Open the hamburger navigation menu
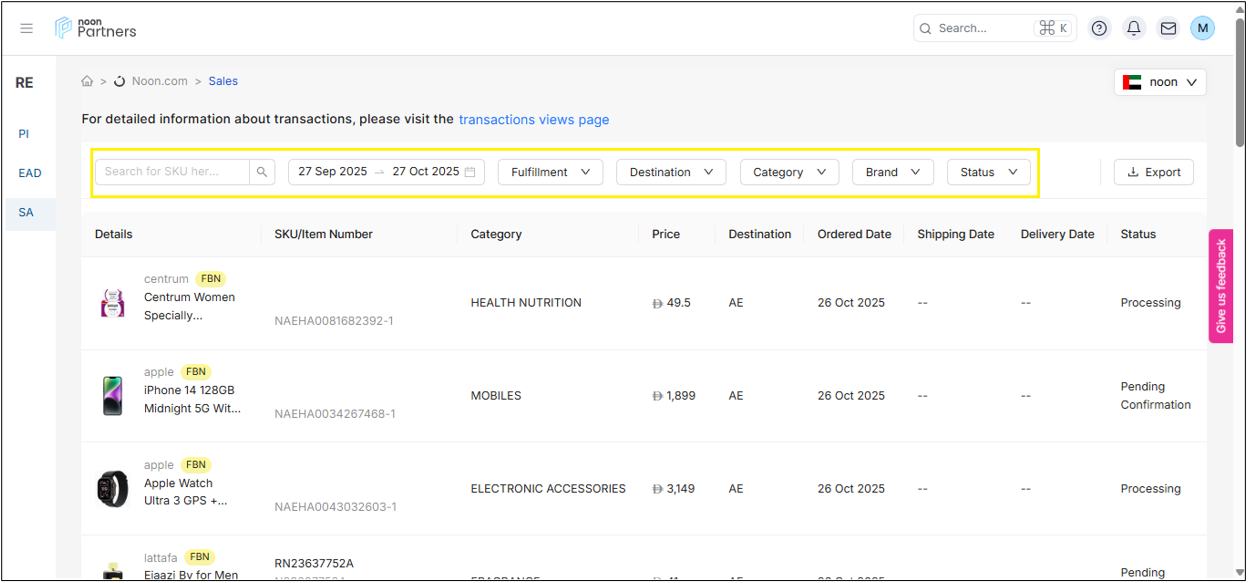This screenshot has height=583, width=1249. [27, 28]
